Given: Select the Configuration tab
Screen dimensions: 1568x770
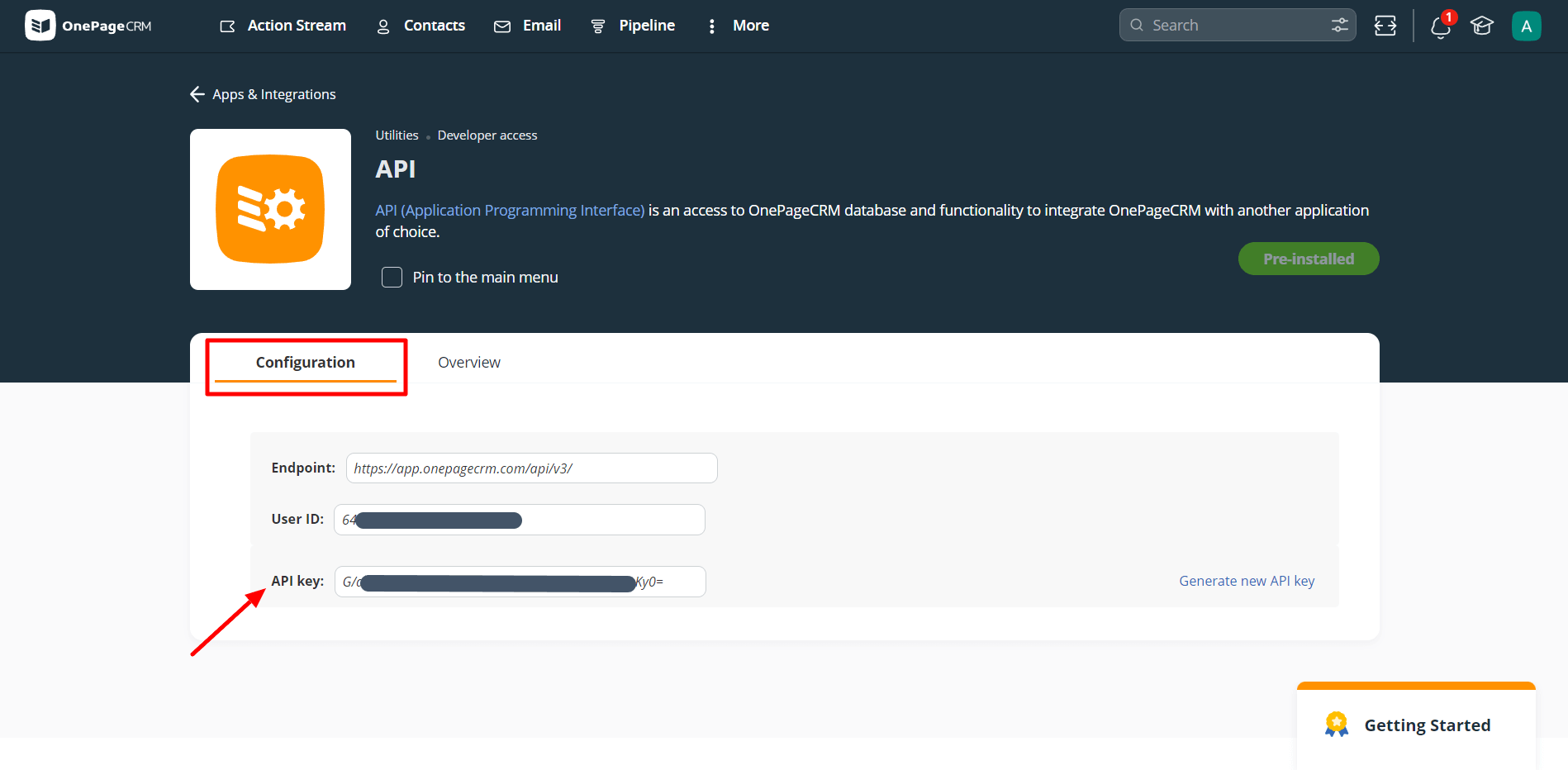Looking at the screenshot, I should (305, 362).
